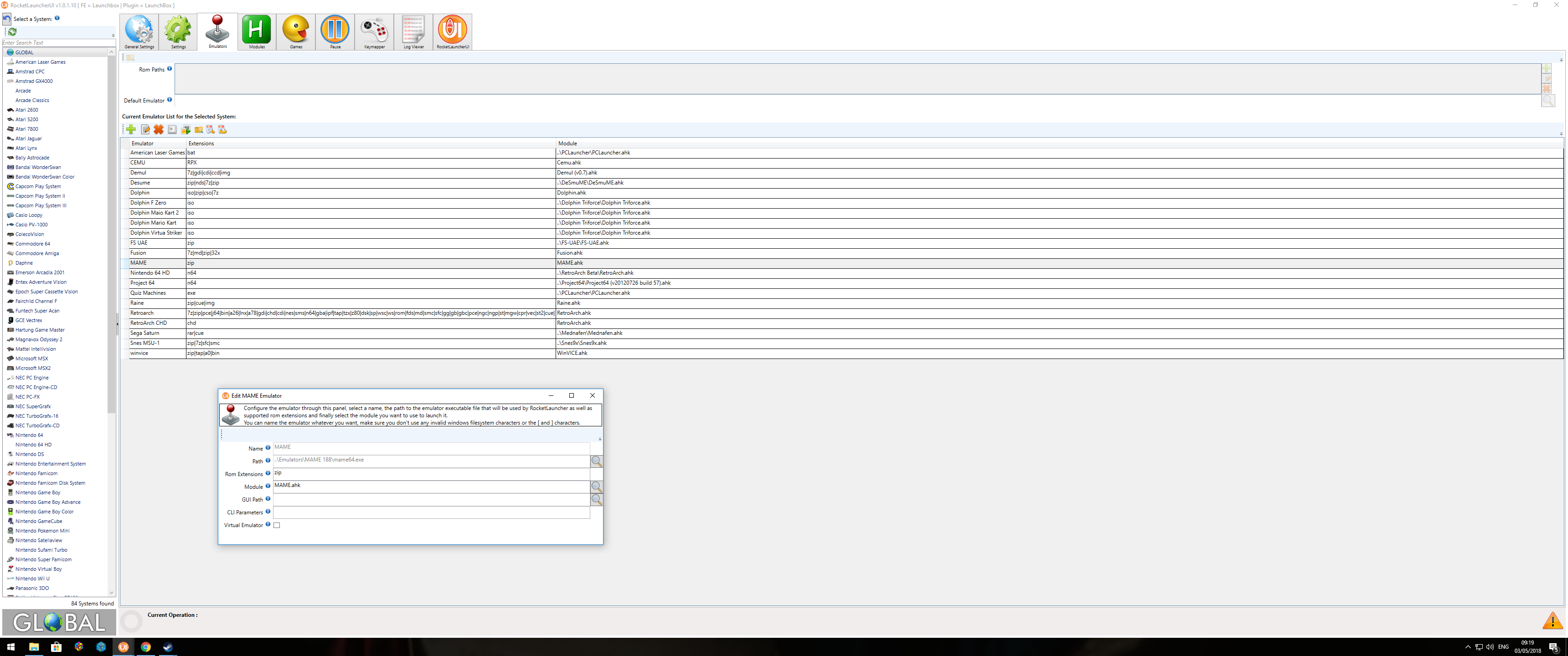Click the orange warning triangle icon
This screenshot has height=656, width=1568.
point(1552,621)
